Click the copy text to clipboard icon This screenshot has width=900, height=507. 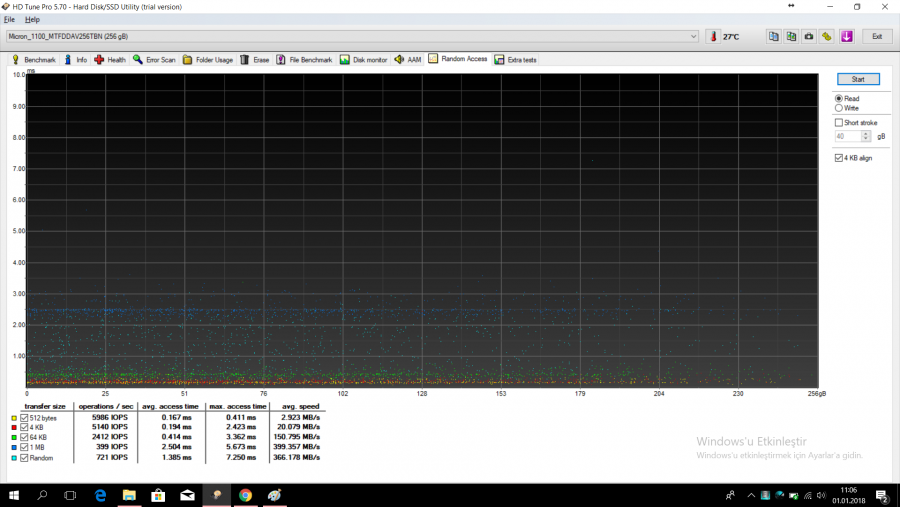774,37
